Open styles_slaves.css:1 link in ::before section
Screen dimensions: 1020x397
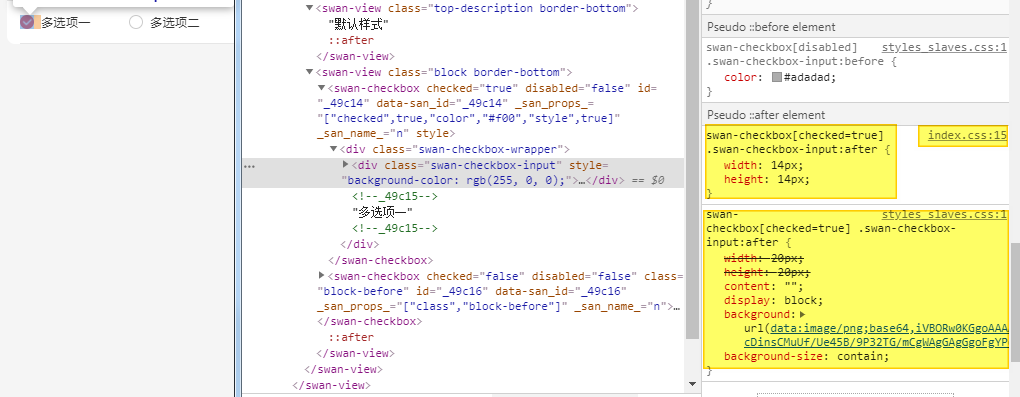944,48
